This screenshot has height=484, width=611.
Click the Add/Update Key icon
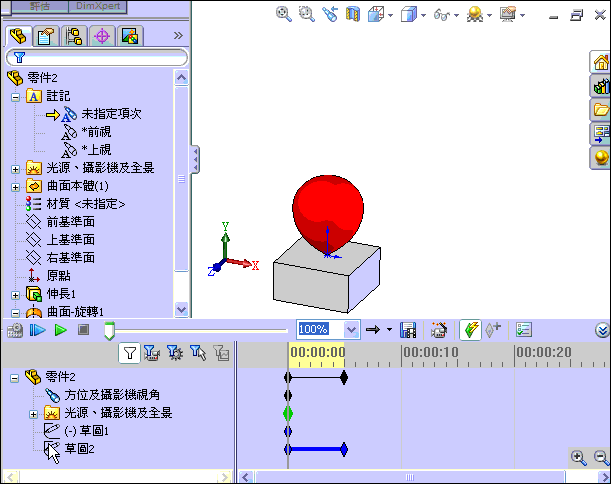493,330
